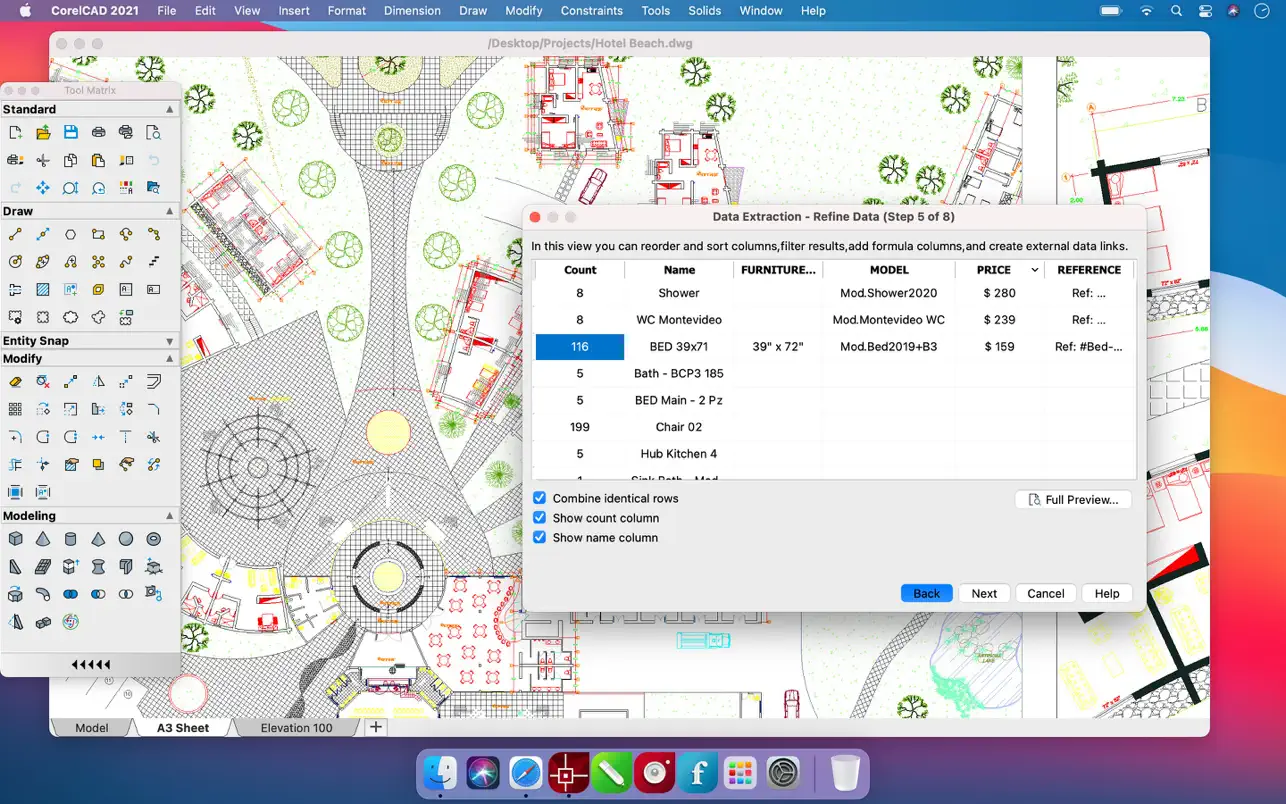Screen dimensions: 1286x804
Task: Select the Cylinder modeling tool
Action: (x=70, y=539)
